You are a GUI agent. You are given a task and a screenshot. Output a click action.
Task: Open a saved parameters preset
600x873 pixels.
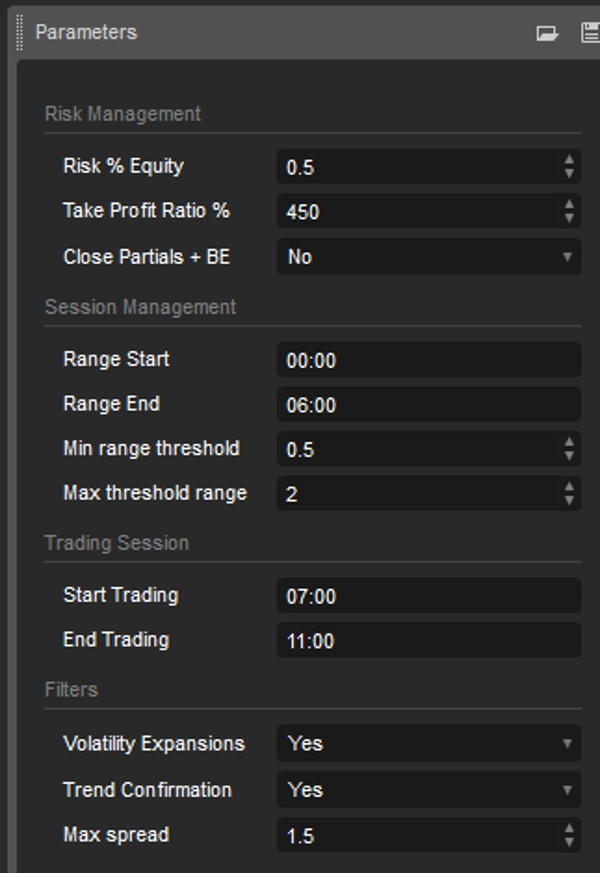click(548, 31)
